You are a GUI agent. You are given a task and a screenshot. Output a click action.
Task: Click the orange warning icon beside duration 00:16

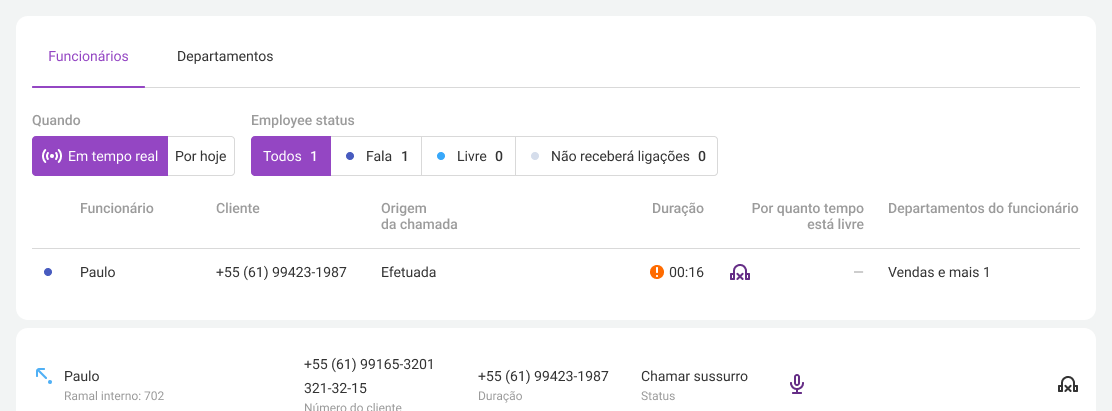click(x=656, y=272)
